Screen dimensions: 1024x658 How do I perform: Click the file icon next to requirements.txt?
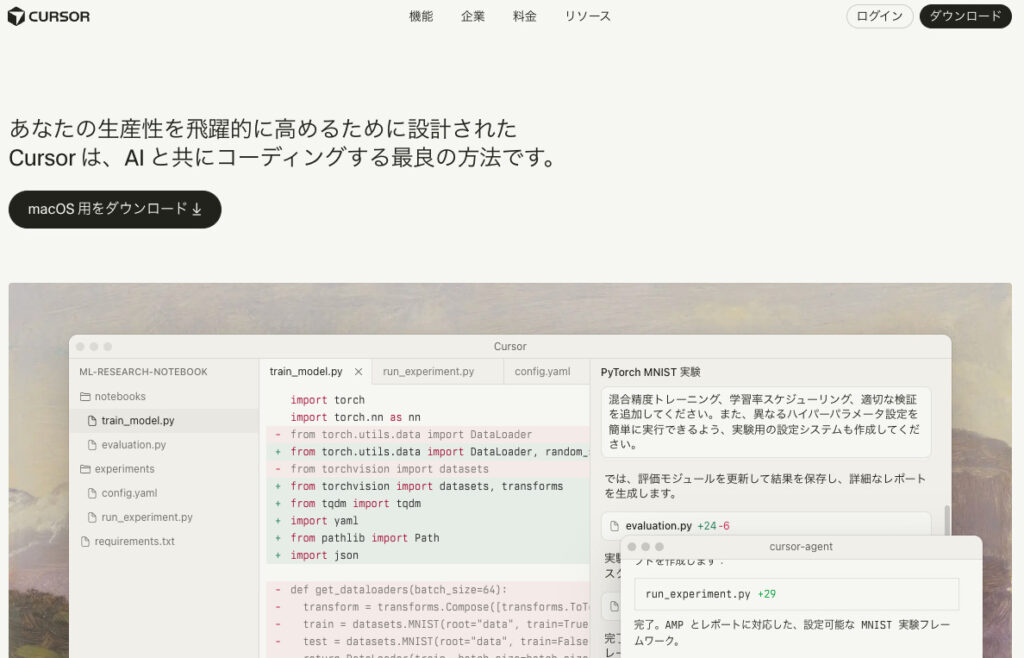pyautogui.click(x=84, y=541)
